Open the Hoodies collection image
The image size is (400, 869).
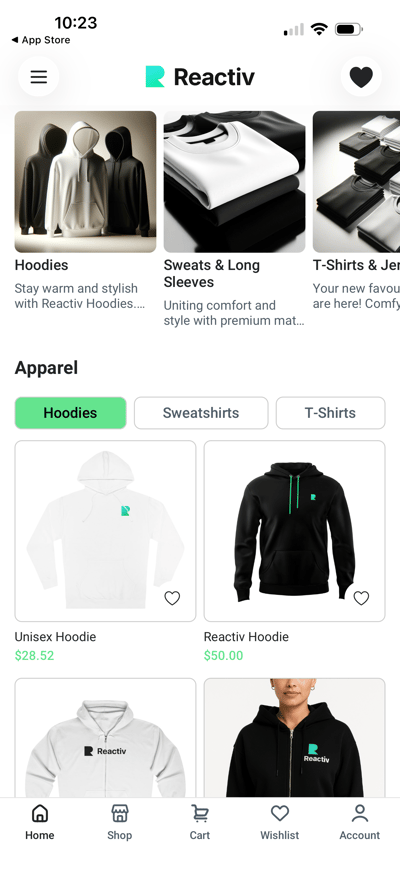tap(85, 182)
